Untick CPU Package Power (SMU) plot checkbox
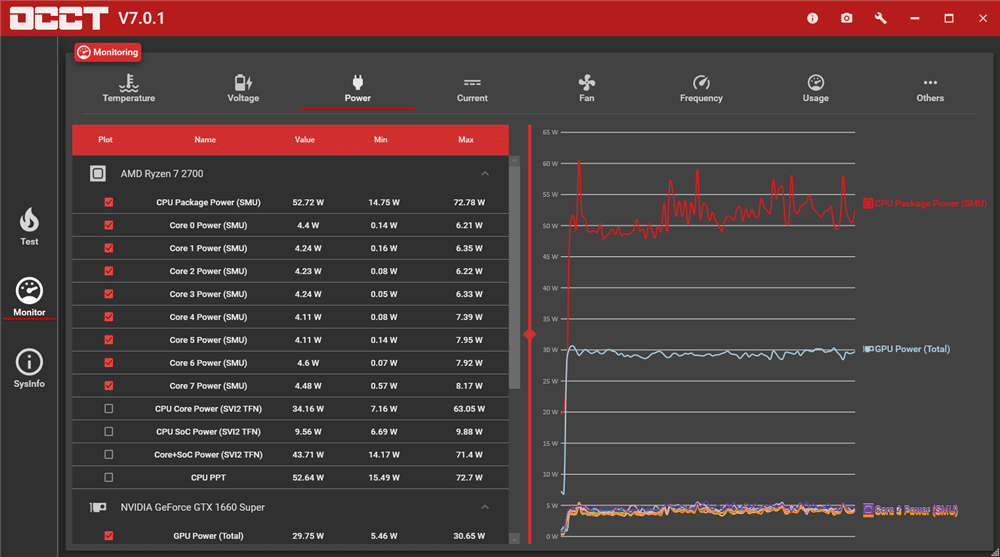The width and height of the screenshot is (1000, 557). tap(108, 202)
